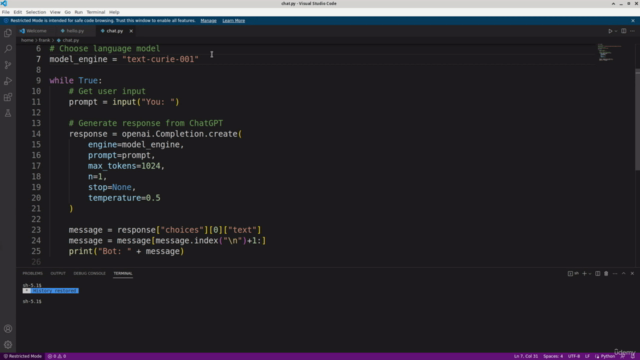Kill terminal with trash icon
This screenshot has width=640, height=360.
tap(606, 273)
